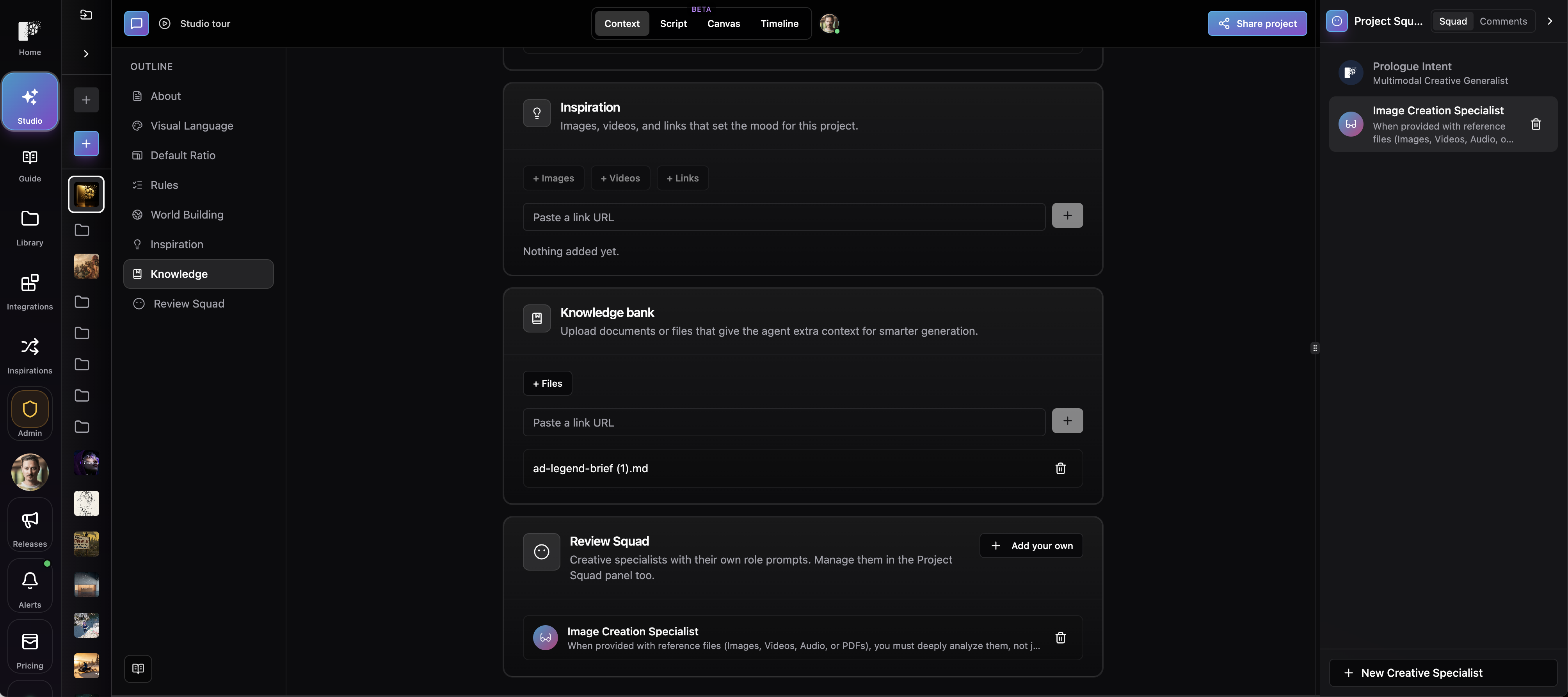Click the Alerts bell icon
This screenshot has width=1568, height=697.
tap(29, 581)
